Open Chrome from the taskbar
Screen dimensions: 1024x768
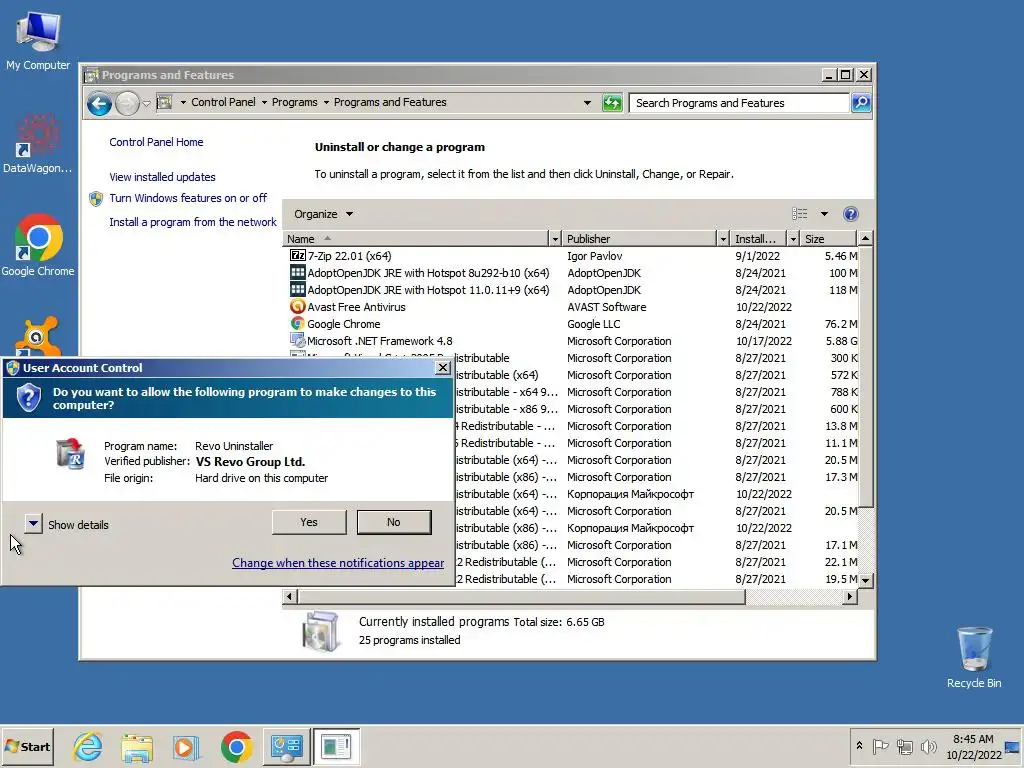(236, 746)
